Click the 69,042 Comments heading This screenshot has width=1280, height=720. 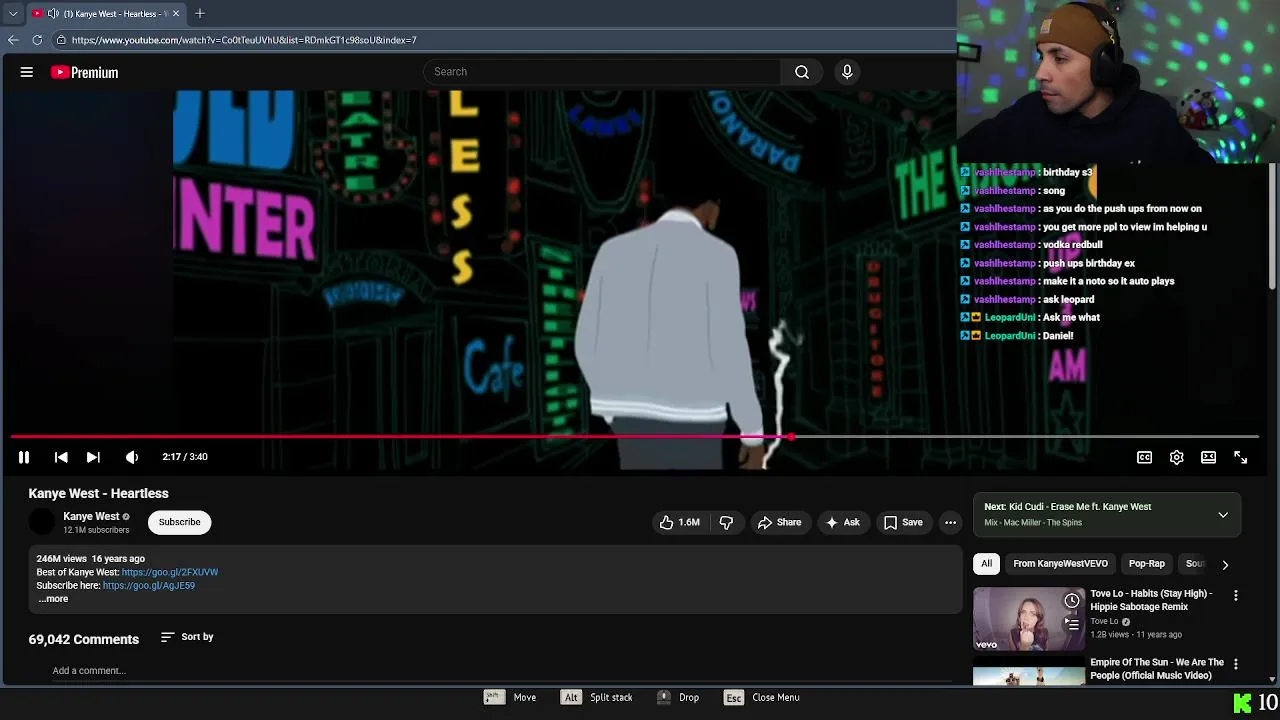tap(84, 639)
